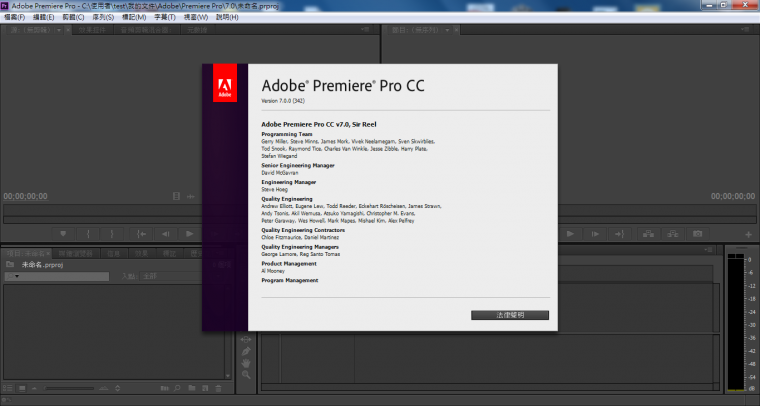Open the Source tab dropdown arrow
This screenshot has width=760, height=406.
pos(59,30)
